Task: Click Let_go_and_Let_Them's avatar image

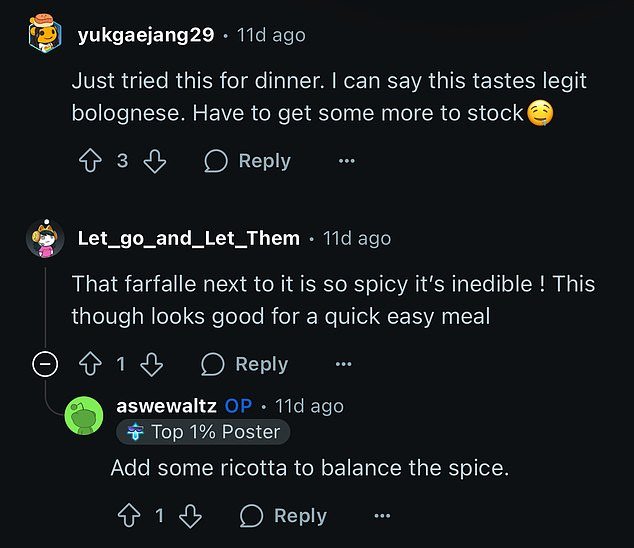Action: (45, 238)
